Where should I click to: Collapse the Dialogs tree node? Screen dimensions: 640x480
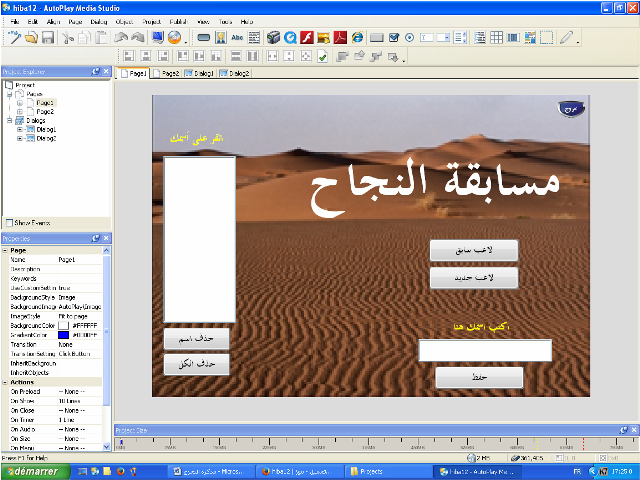click(x=9, y=120)
